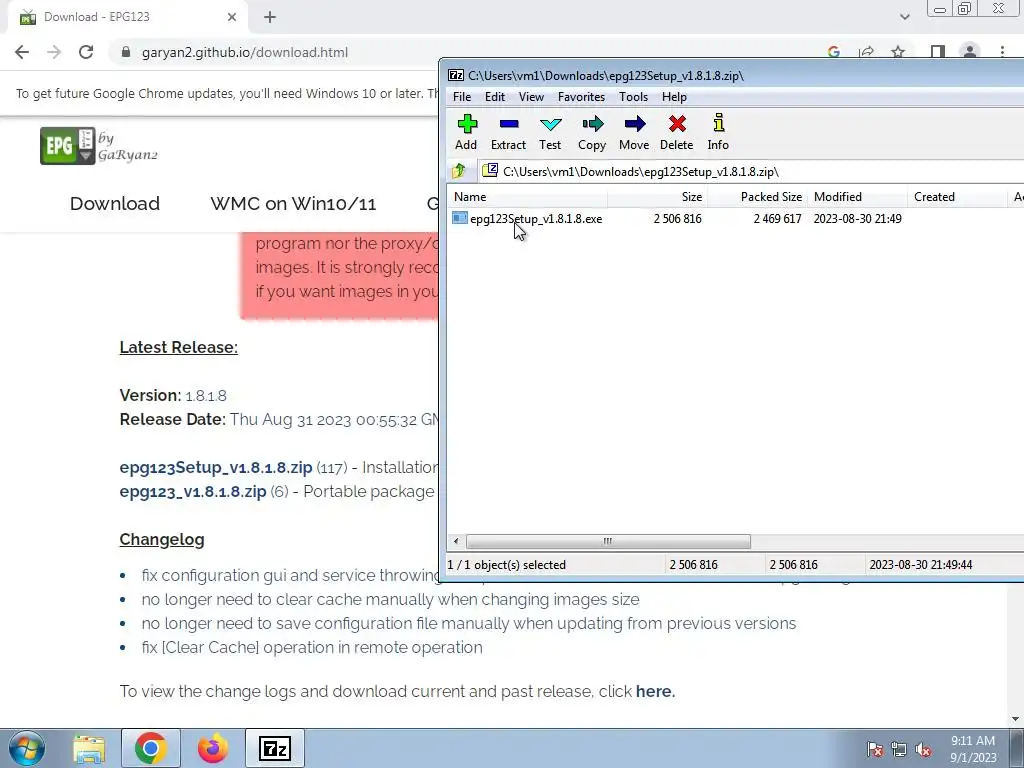Click the 7z icon in window title bar
The width and height of the screenshot is (1024, 768).
456,75
